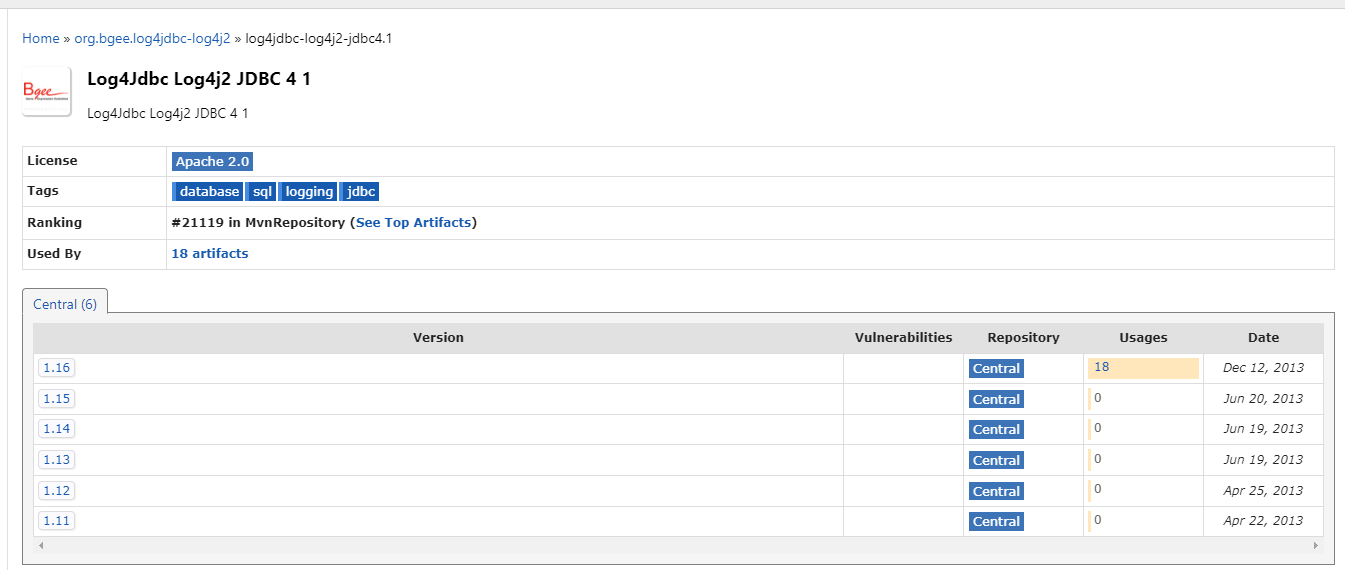This screenshot has height=570, width=1345.
Task: Open See Top Artifacts link
Action: pos(413,222)
